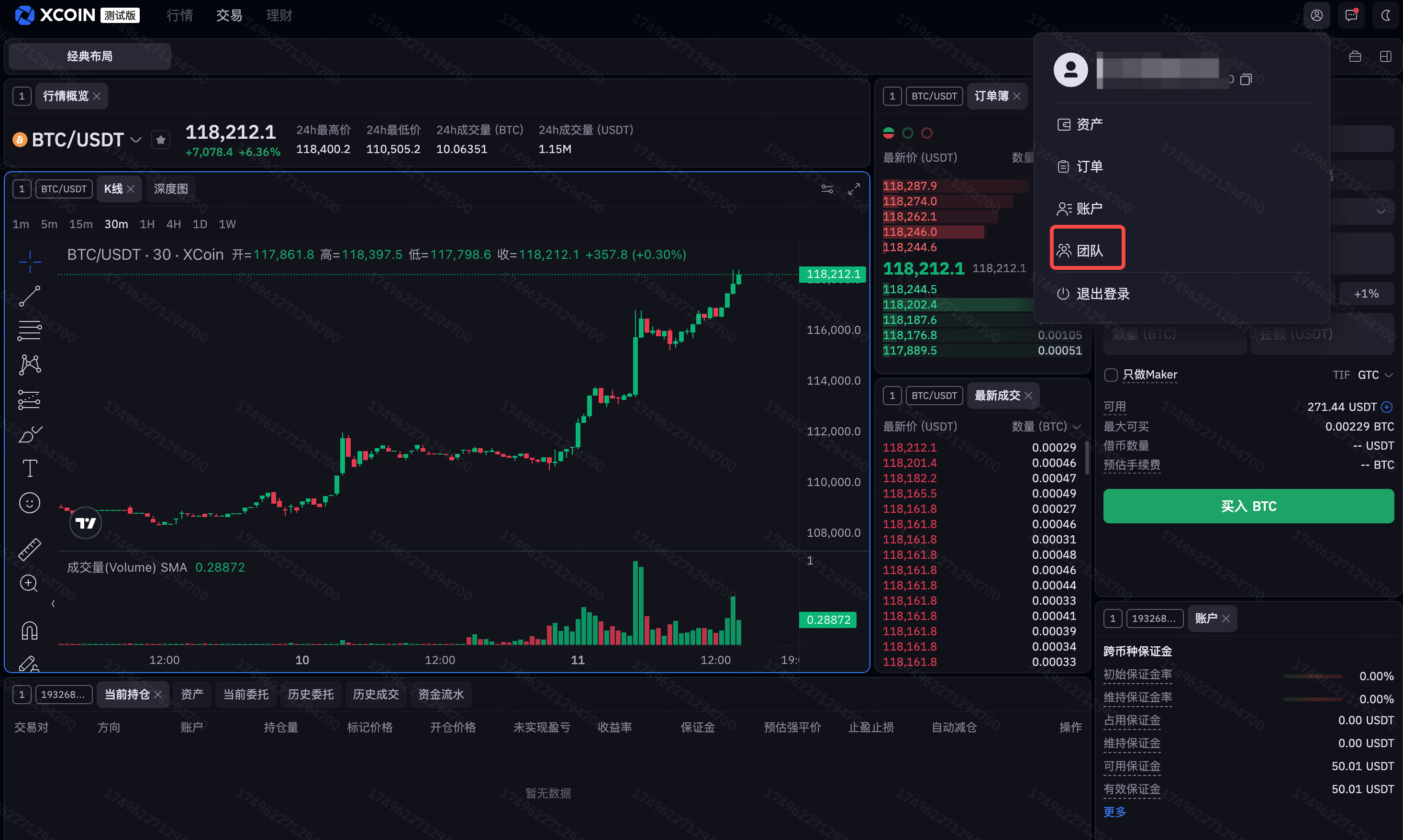Show only buy orders in order book

(908, 133)
